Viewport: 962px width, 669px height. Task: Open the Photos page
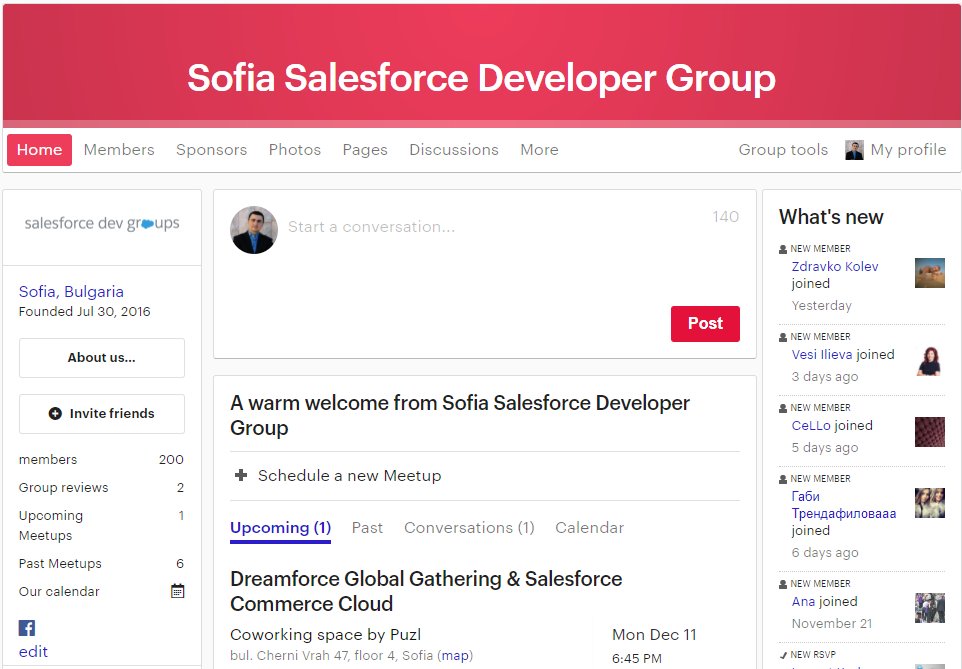(294, 150)
